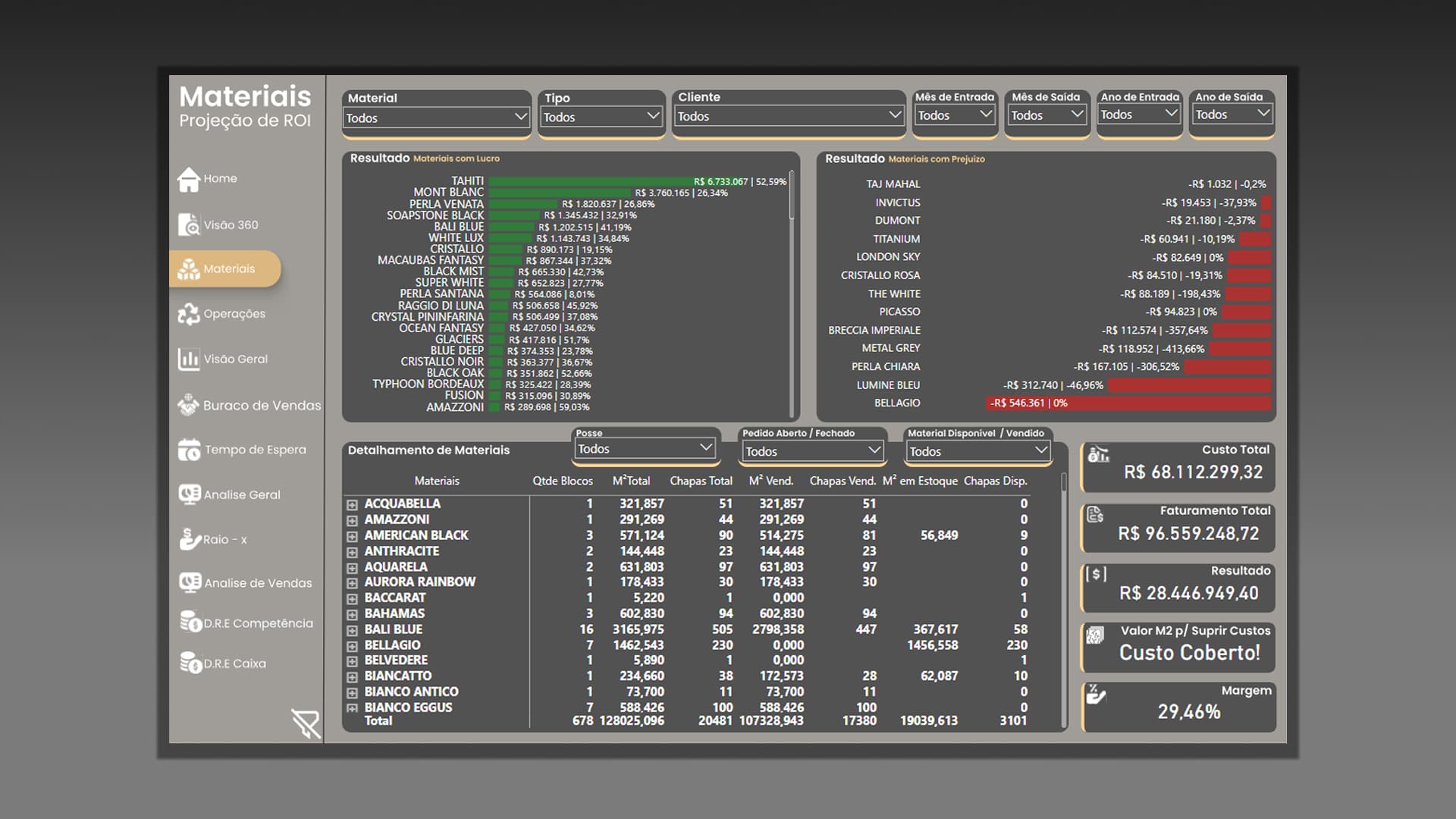1456x819 pixels.
Task: Open the Material filter dropdown
Action: [436, 118]
